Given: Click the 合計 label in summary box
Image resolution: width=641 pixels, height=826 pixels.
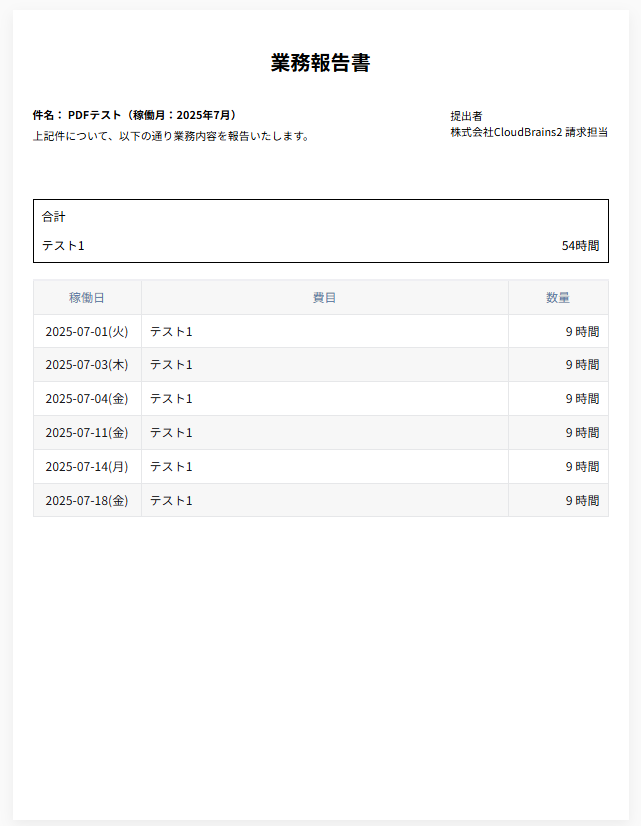Looking at the screenshot, I should click(54, 217).
